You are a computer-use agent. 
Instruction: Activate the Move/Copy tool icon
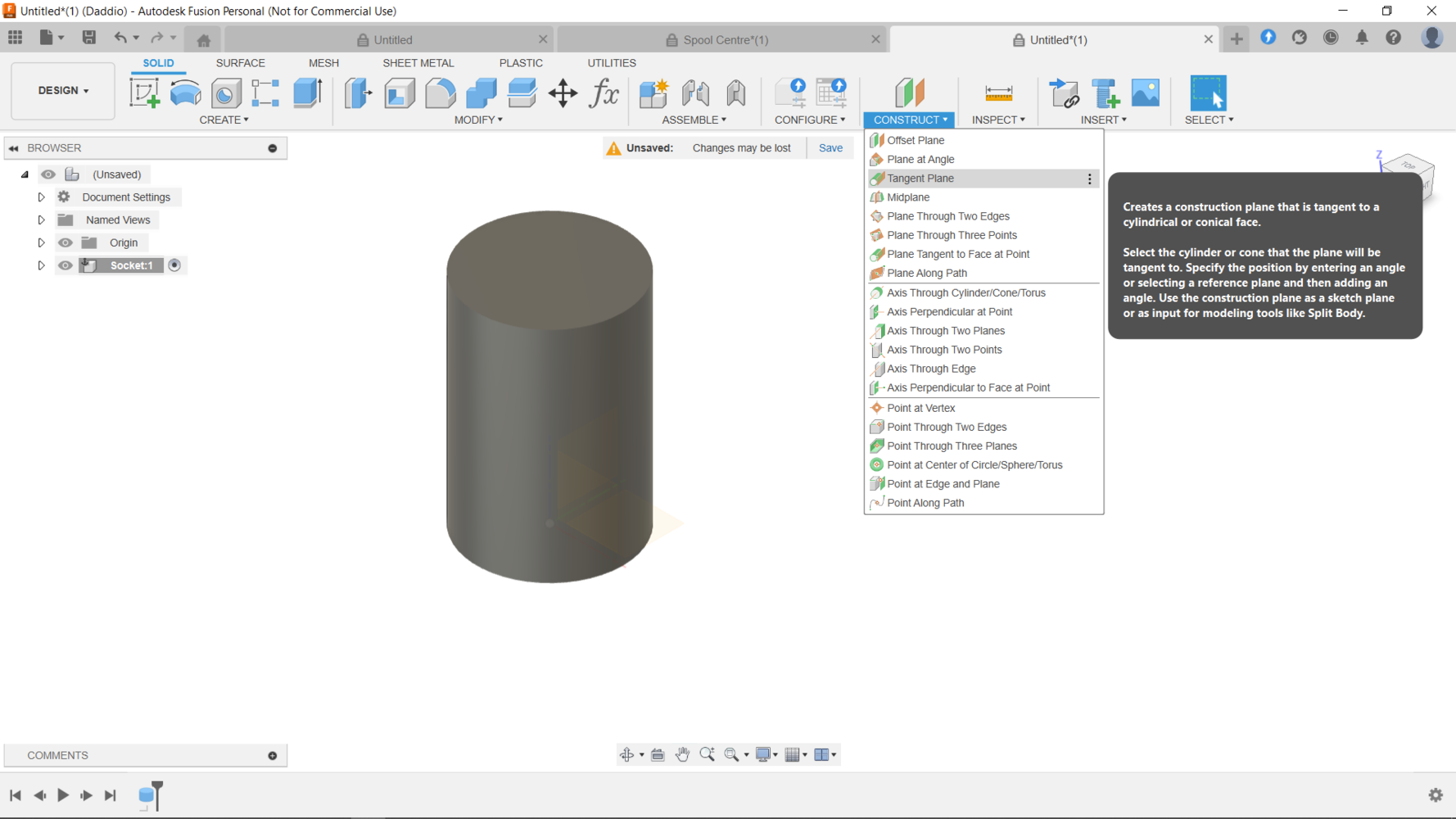point(563,93)
